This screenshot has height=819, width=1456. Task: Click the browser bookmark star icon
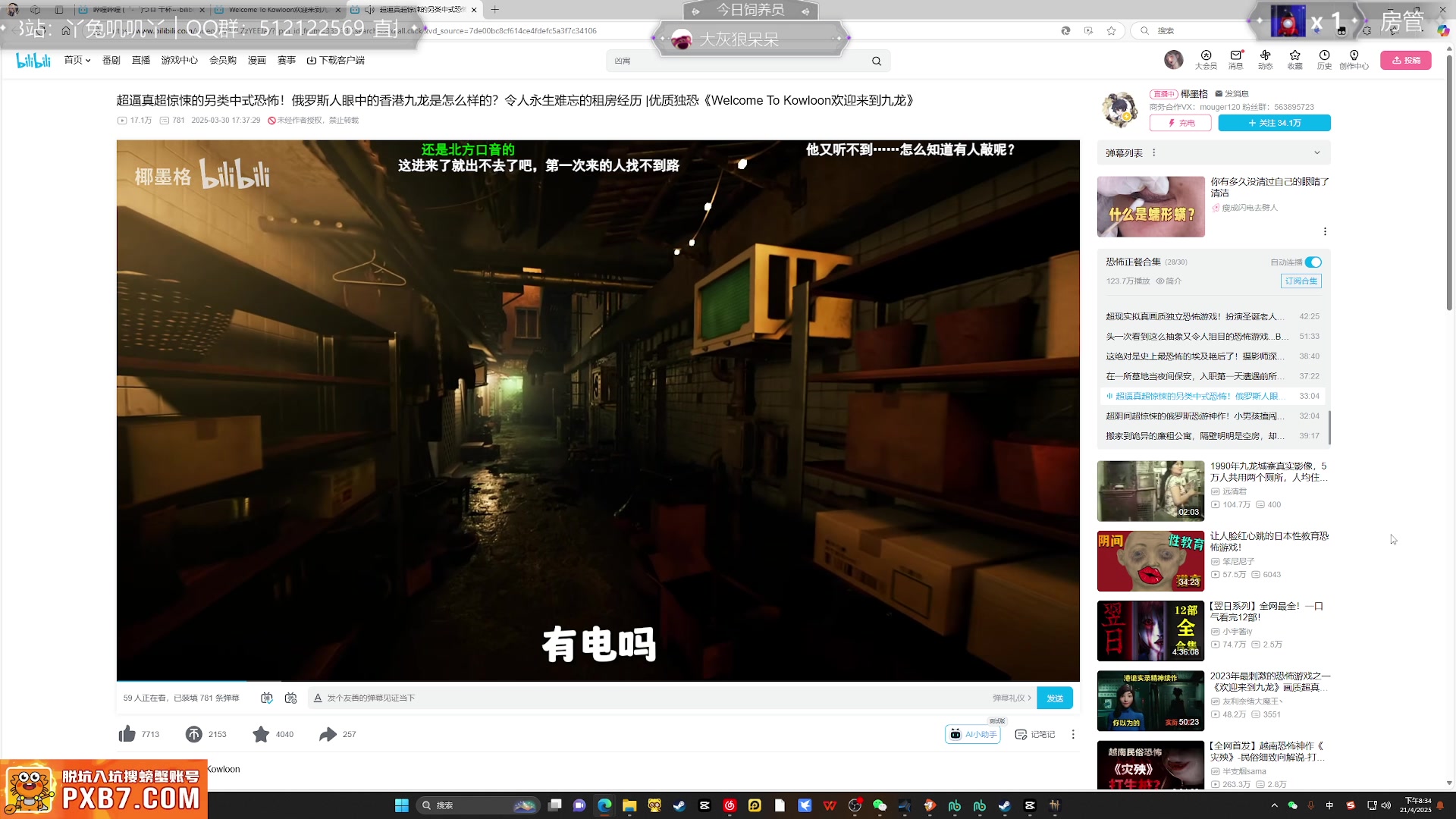[x=1111, y=30]
